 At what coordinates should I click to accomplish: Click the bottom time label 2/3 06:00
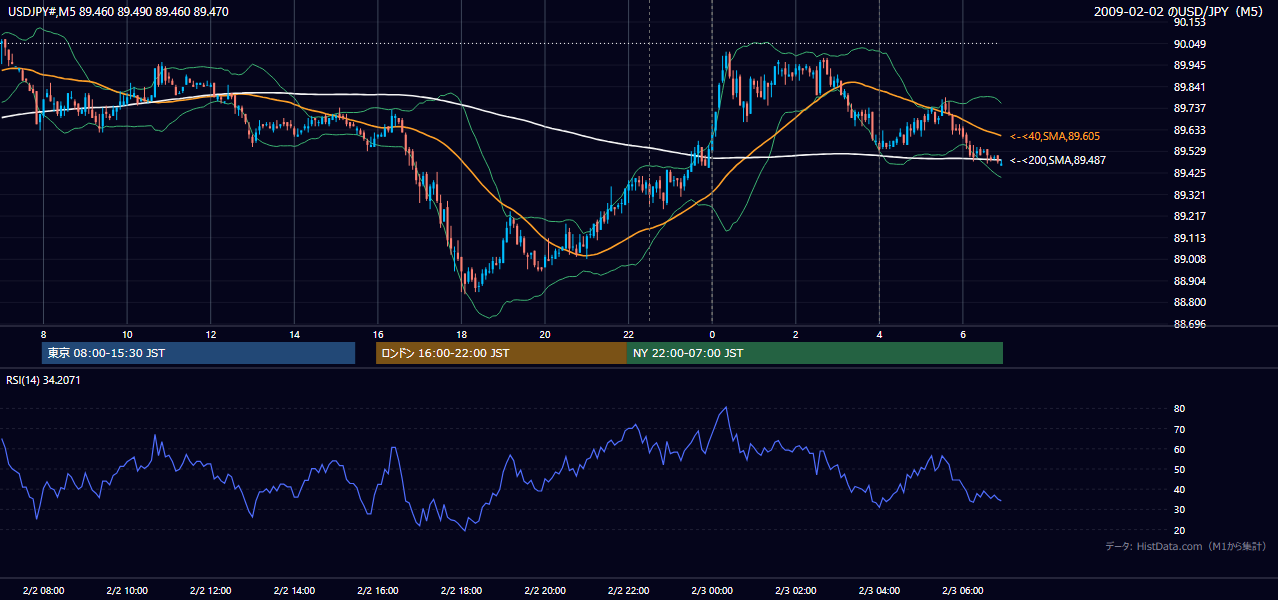click(x=962, y=590)
